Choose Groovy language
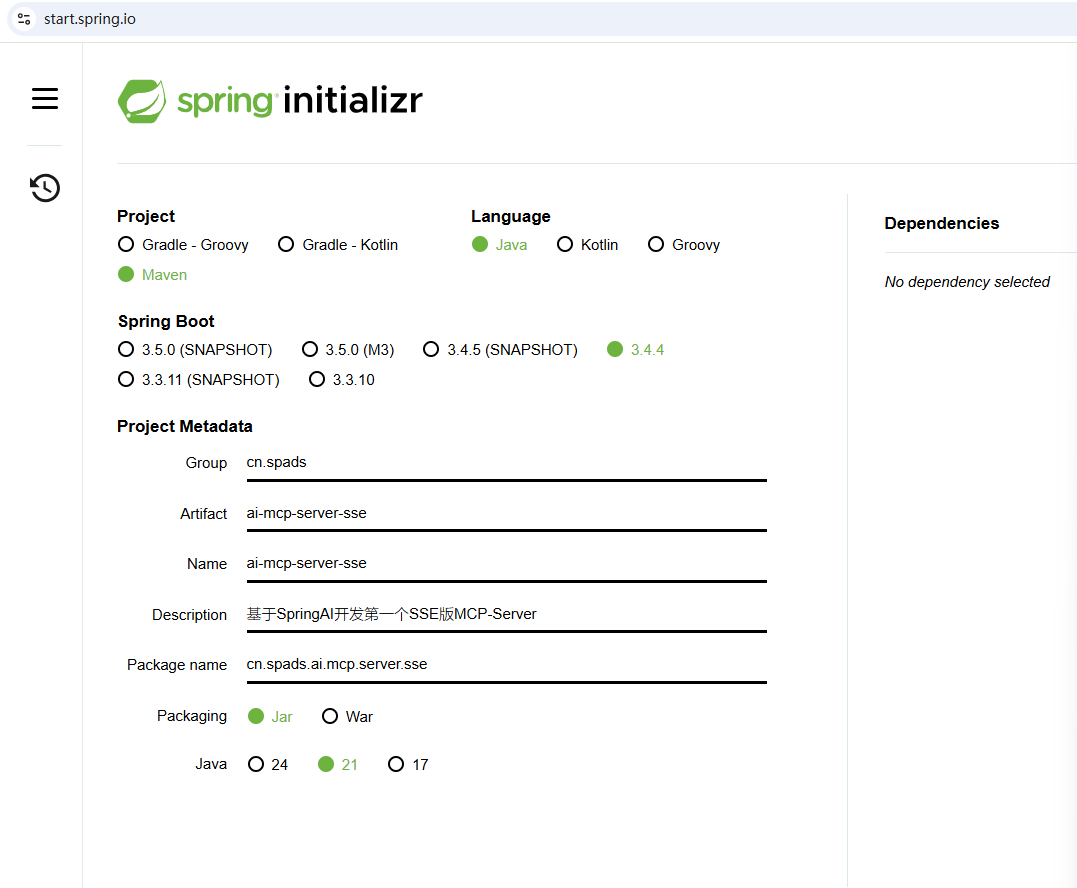The width and height of the screenshot is (1077, 888). pyautogui.click(x=684, y=244)
